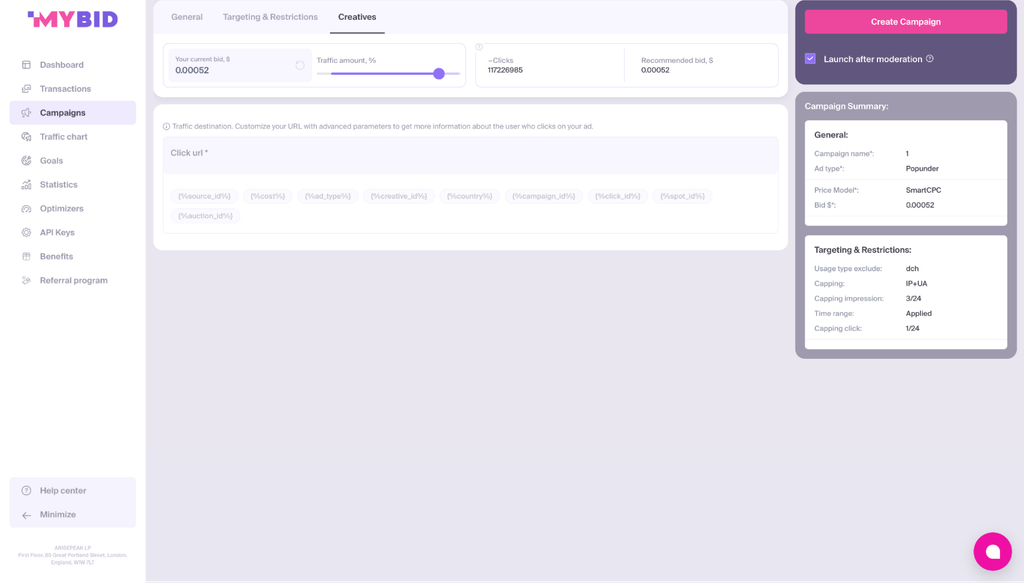Click the API Keys gear icon
This screenshot has width=1024, height=583.
tap(26, 232)
